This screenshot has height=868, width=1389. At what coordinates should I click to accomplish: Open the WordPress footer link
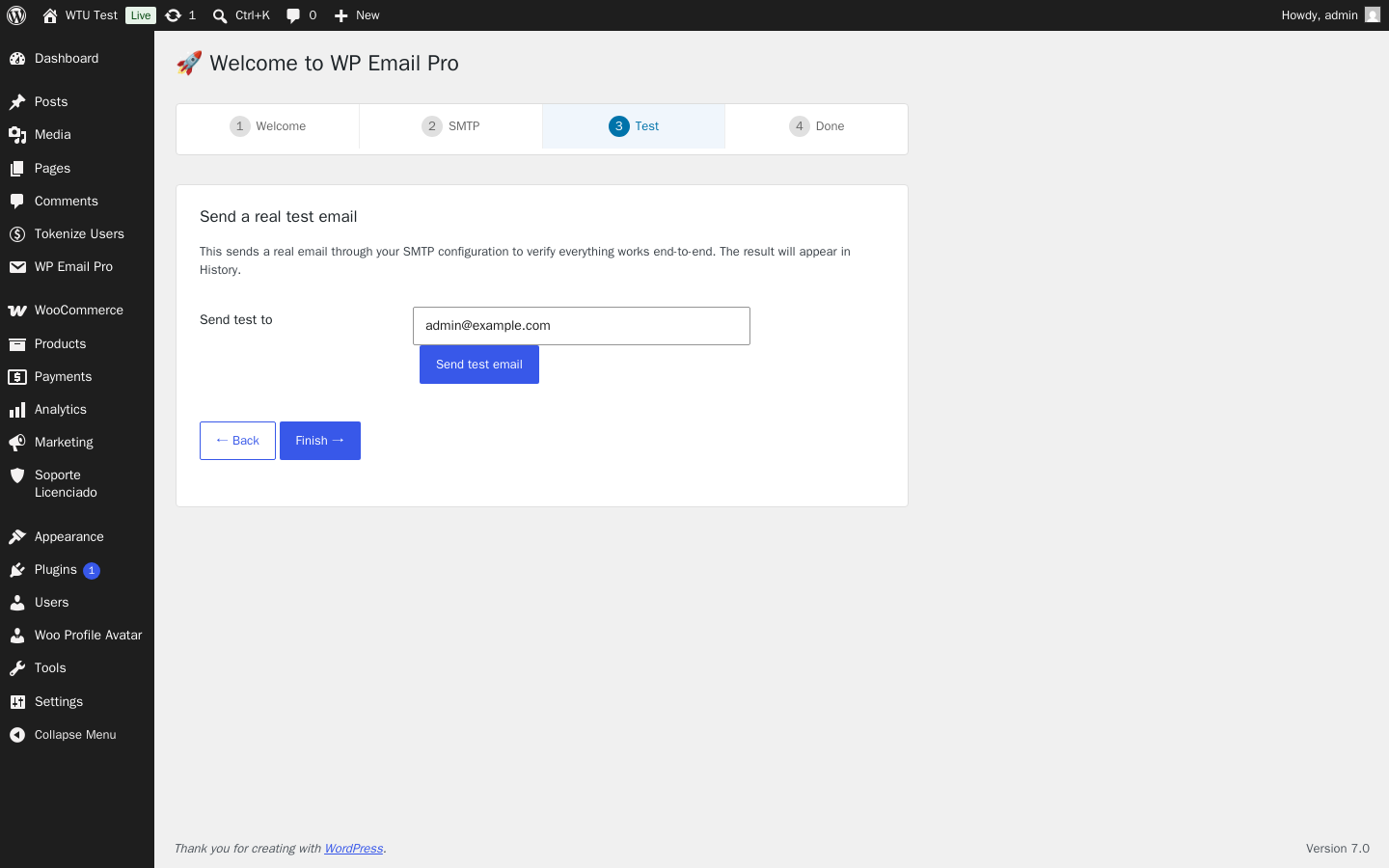[x=353, y=849]
